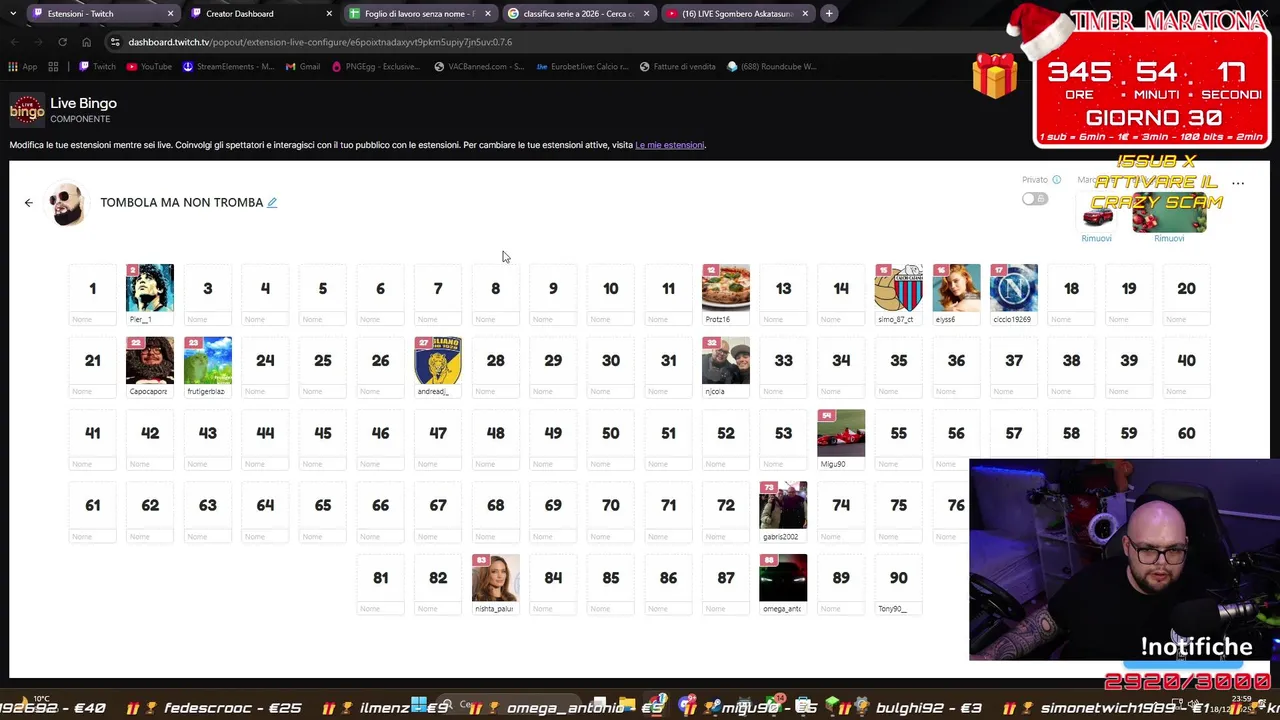Close the Estensioni - Twitch tab
The width and height of the screenshot is (1280, 720).
(x=170, y=13)
